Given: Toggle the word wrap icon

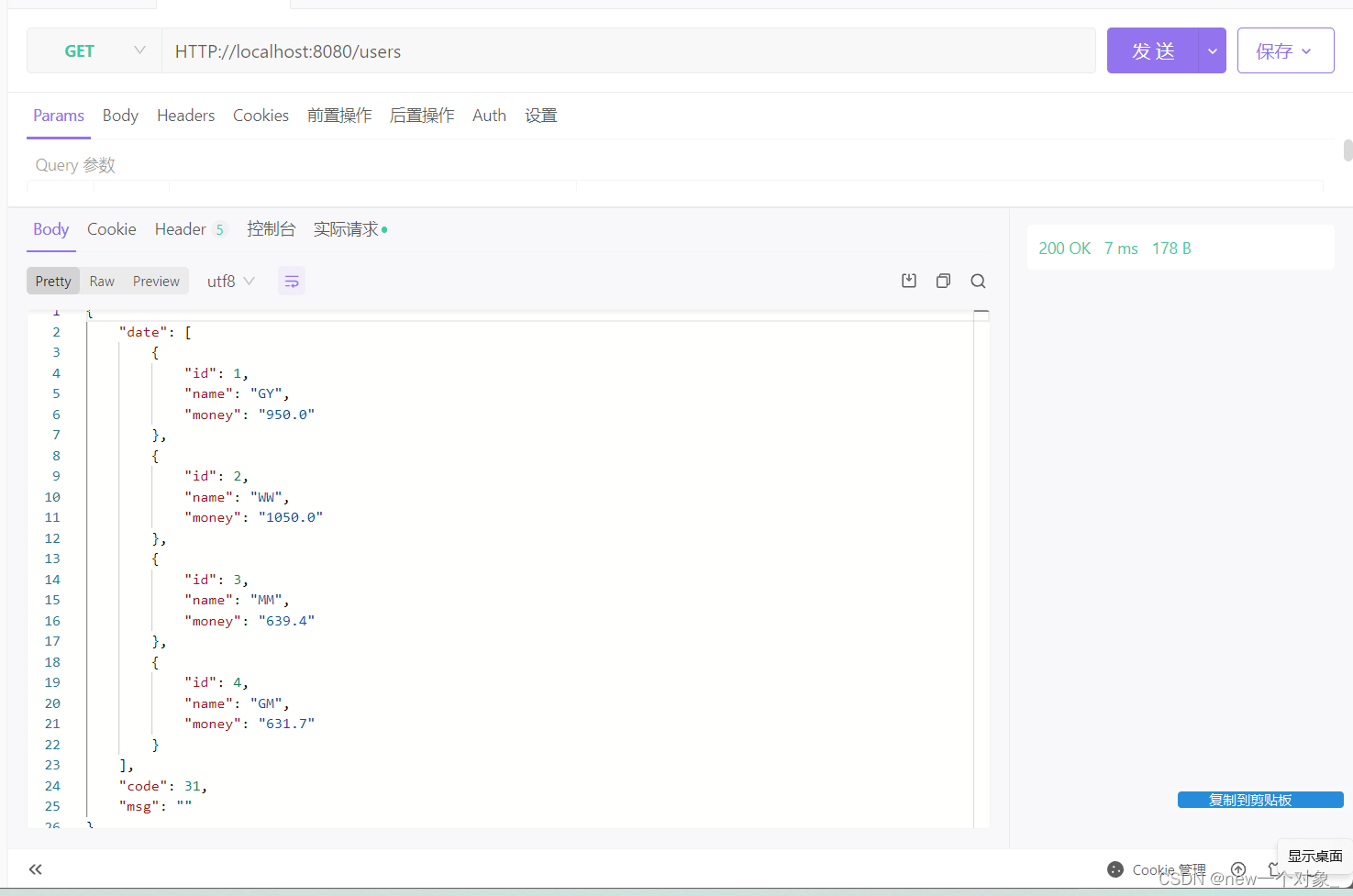Looking at the screenshot, I should [x=292, y=281].
